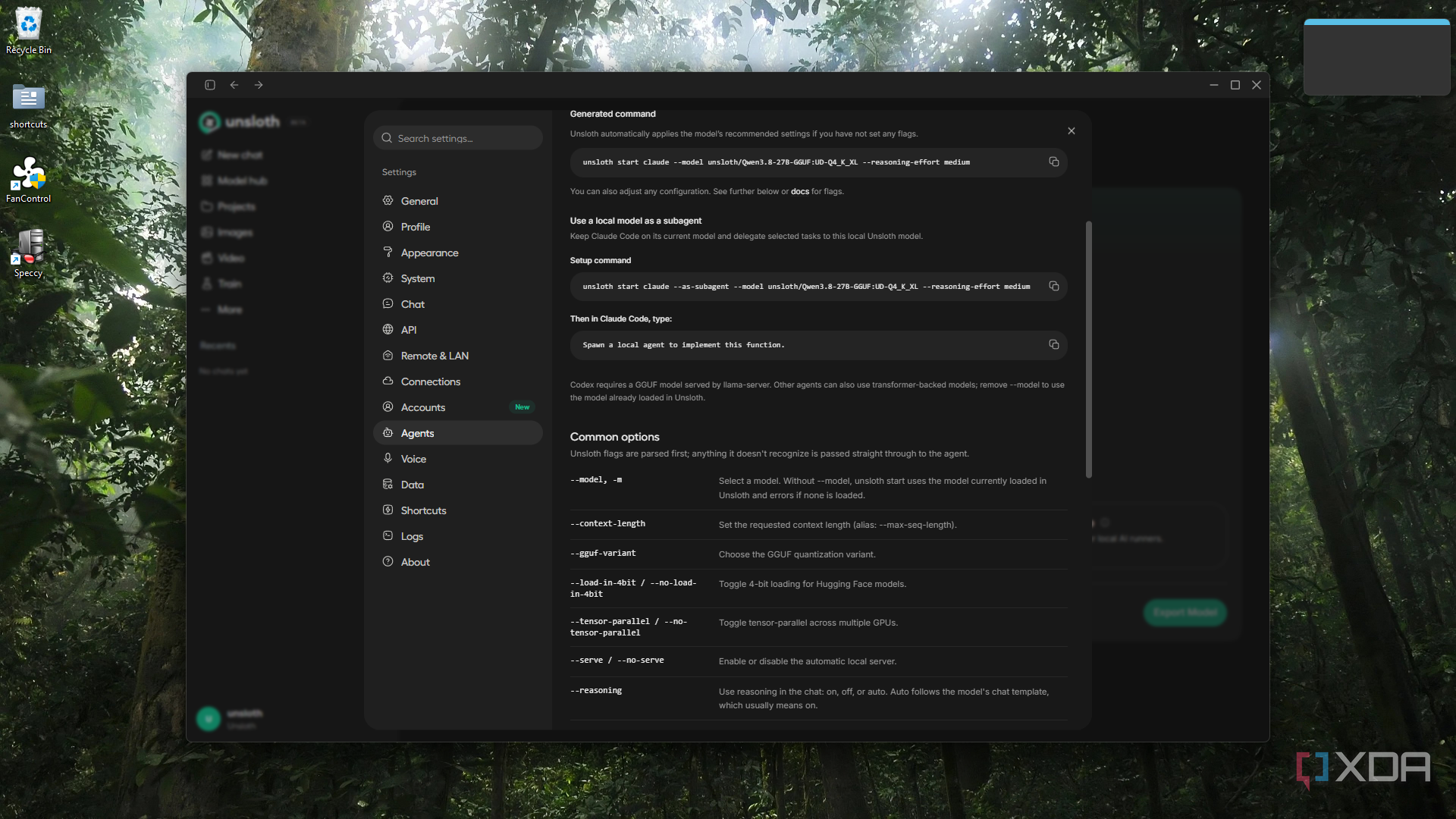Focus the Search settings field
1456x819 pixels.
[x=458, y=138]
